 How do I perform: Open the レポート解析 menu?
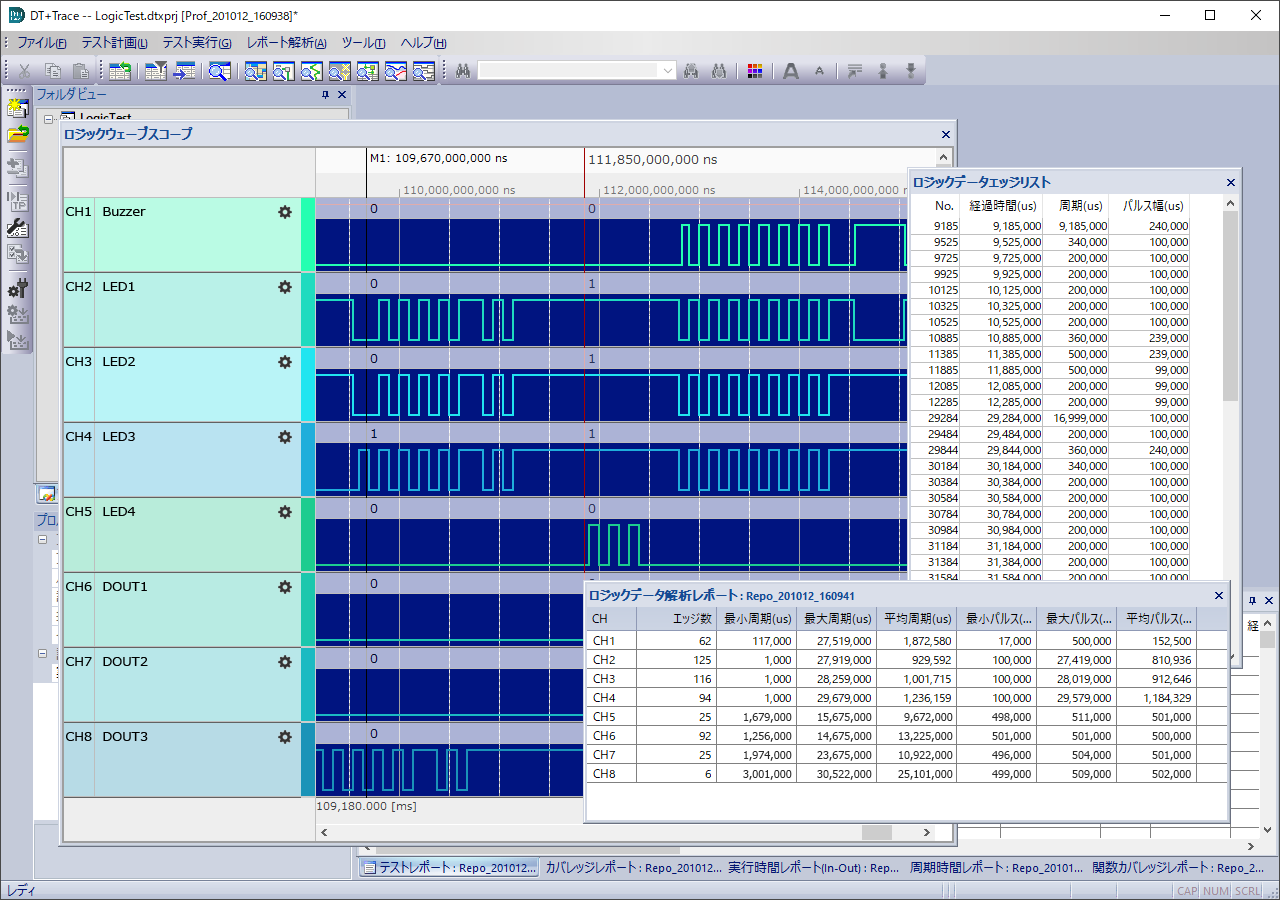pyautogui.click(x=286, y=43)
